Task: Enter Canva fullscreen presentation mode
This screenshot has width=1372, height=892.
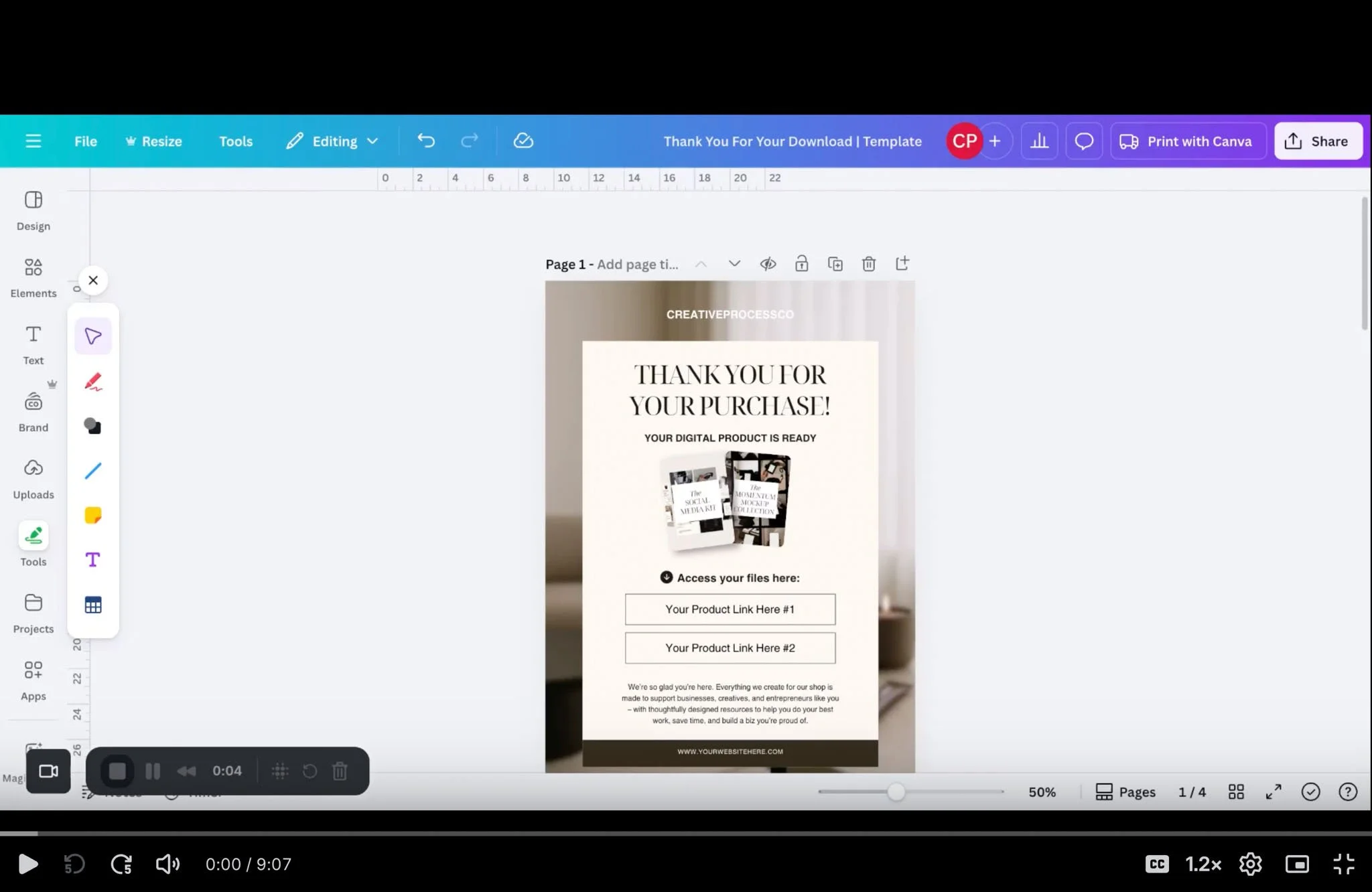Action: tap(1274, 792)
